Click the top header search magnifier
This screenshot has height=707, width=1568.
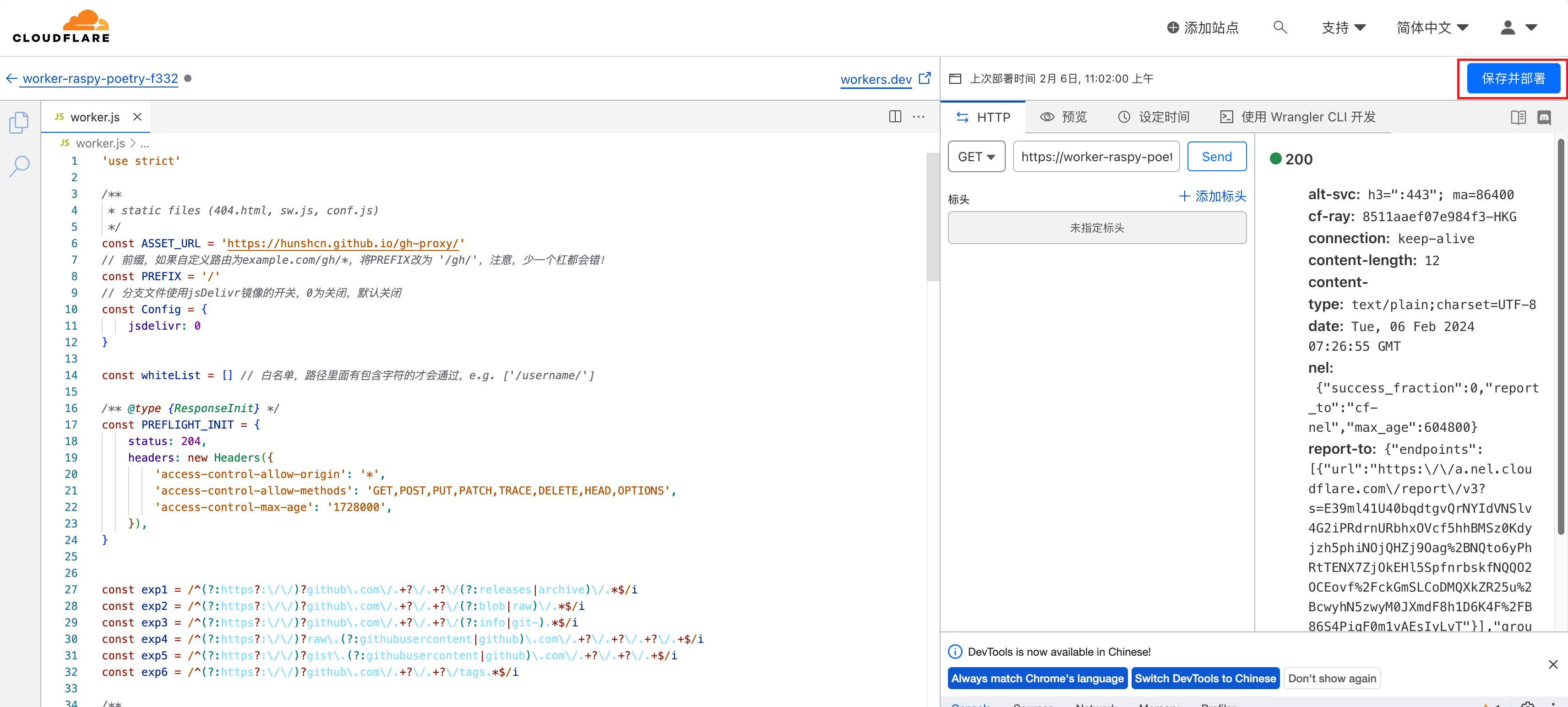(x=1279, y=27)
